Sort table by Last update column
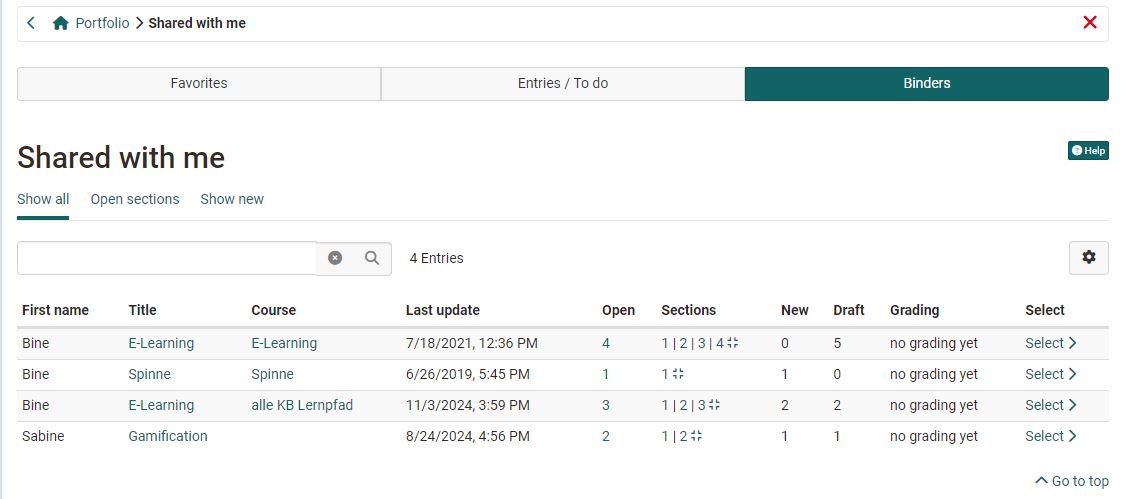This screenshot has width=1123, height=499. pos(442,310)
